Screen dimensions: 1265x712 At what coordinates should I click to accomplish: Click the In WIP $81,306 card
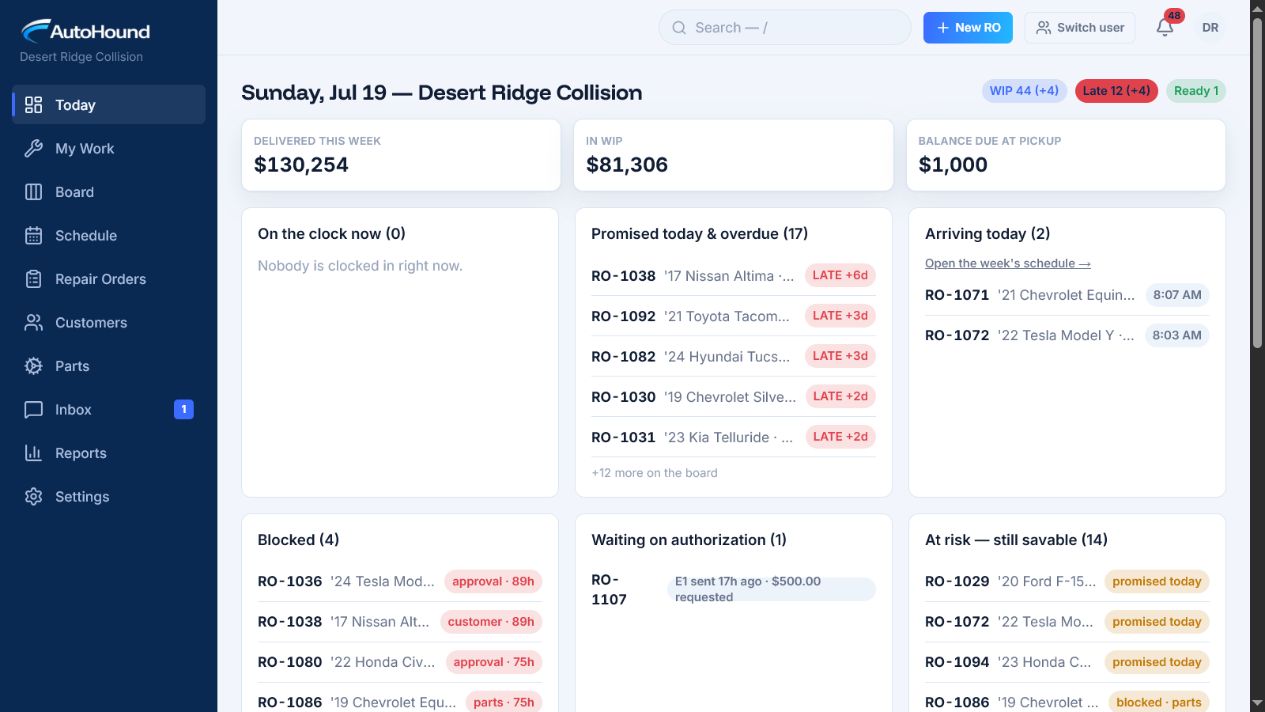(733, 155)
